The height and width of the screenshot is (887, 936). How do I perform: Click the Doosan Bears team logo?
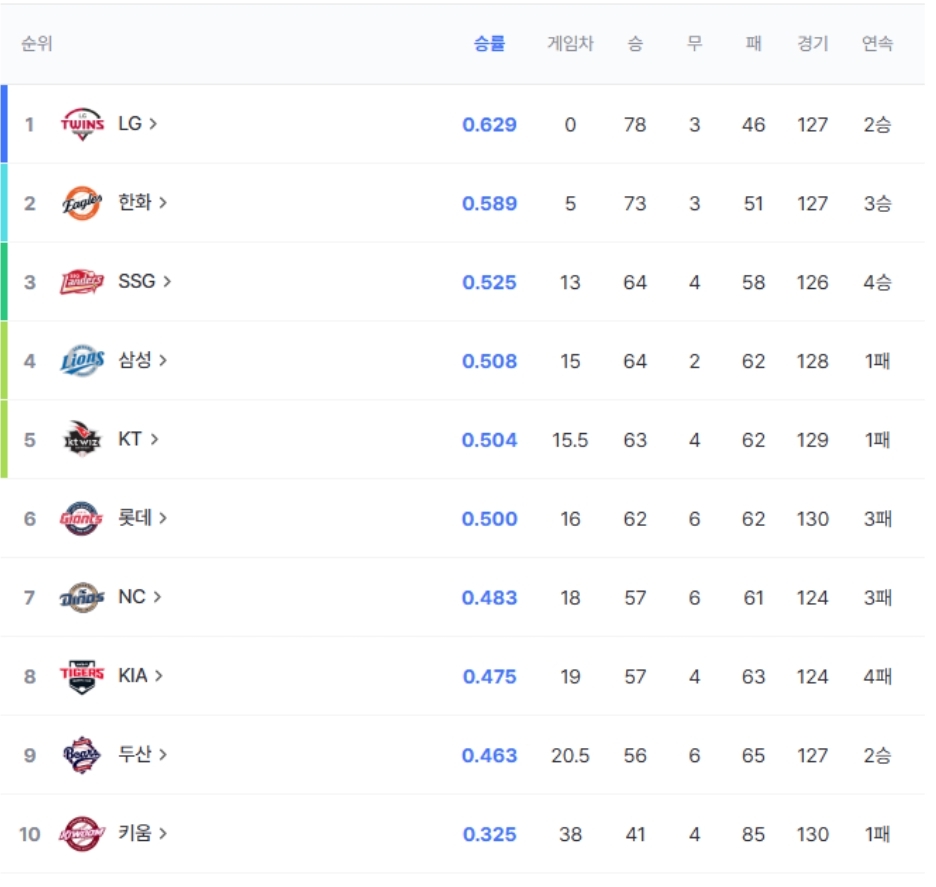[x=82, y=755]
